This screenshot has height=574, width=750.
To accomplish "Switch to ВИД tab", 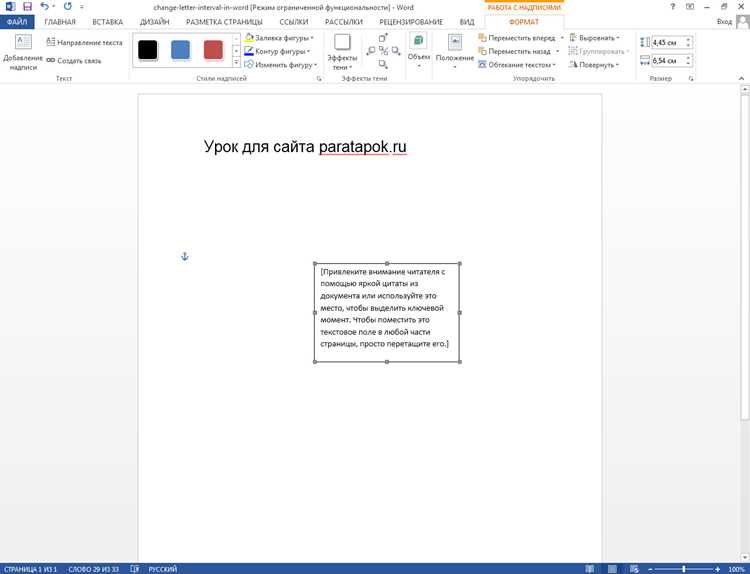I will tap(467, 22).
